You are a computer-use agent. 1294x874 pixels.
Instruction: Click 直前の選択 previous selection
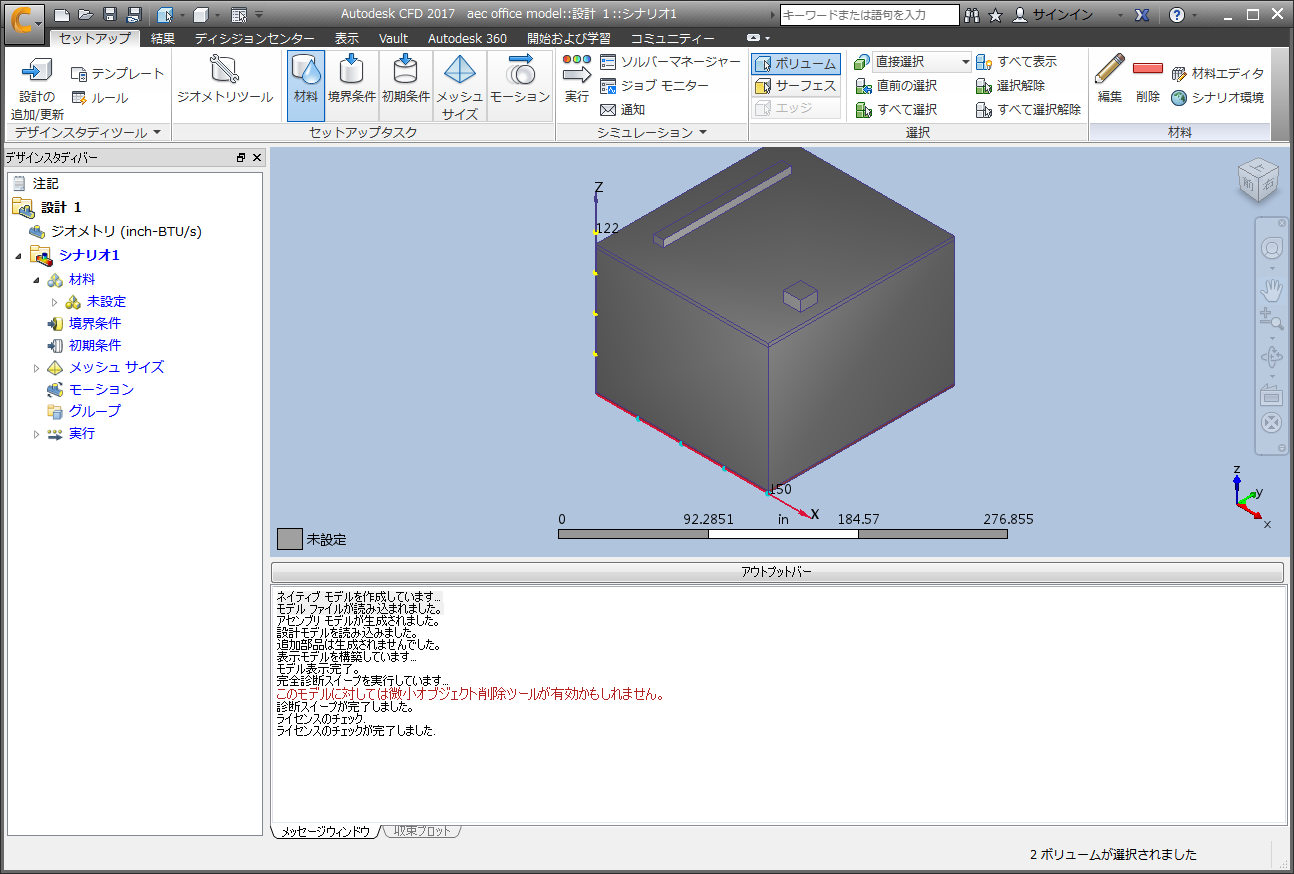(x=897, y=86)
